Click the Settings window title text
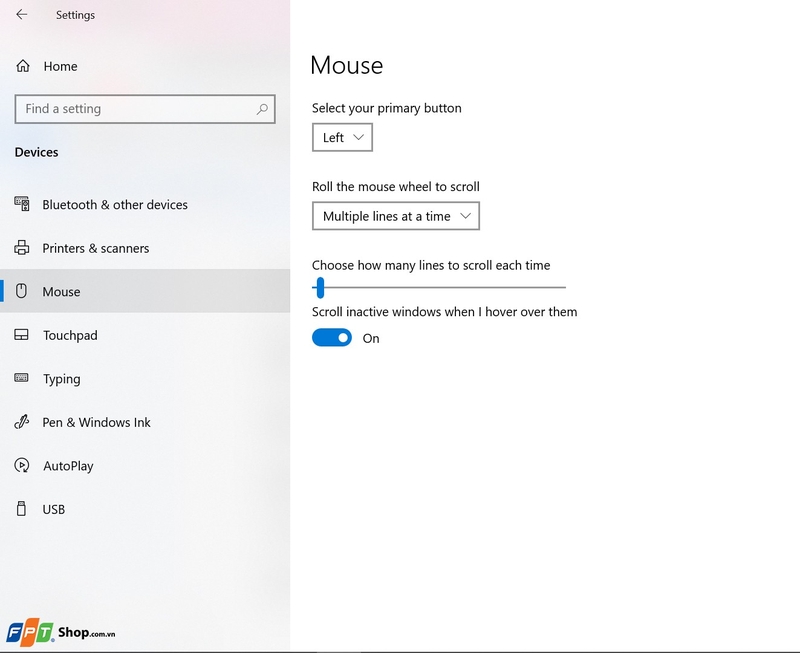The image size is (800, 653). [76, 15]
